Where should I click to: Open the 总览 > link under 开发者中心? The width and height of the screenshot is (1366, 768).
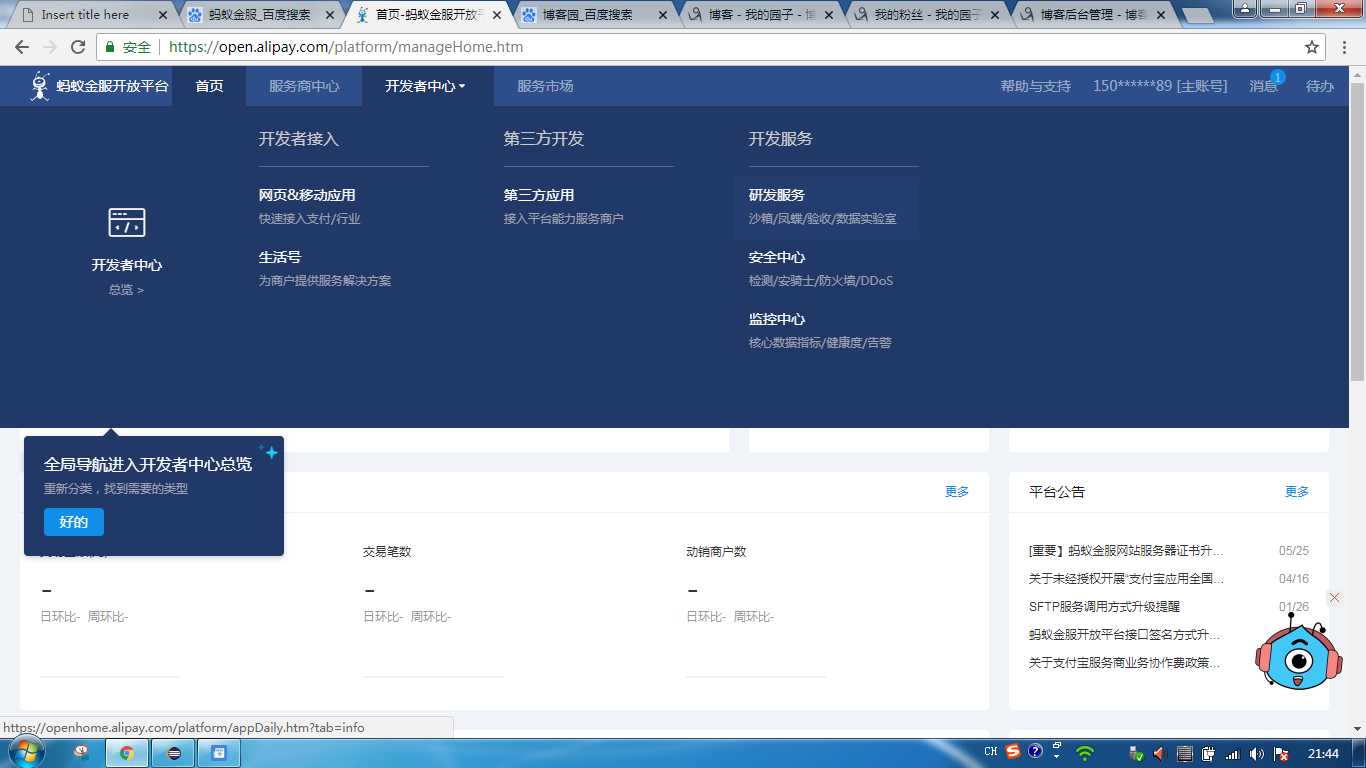[127, 290]
